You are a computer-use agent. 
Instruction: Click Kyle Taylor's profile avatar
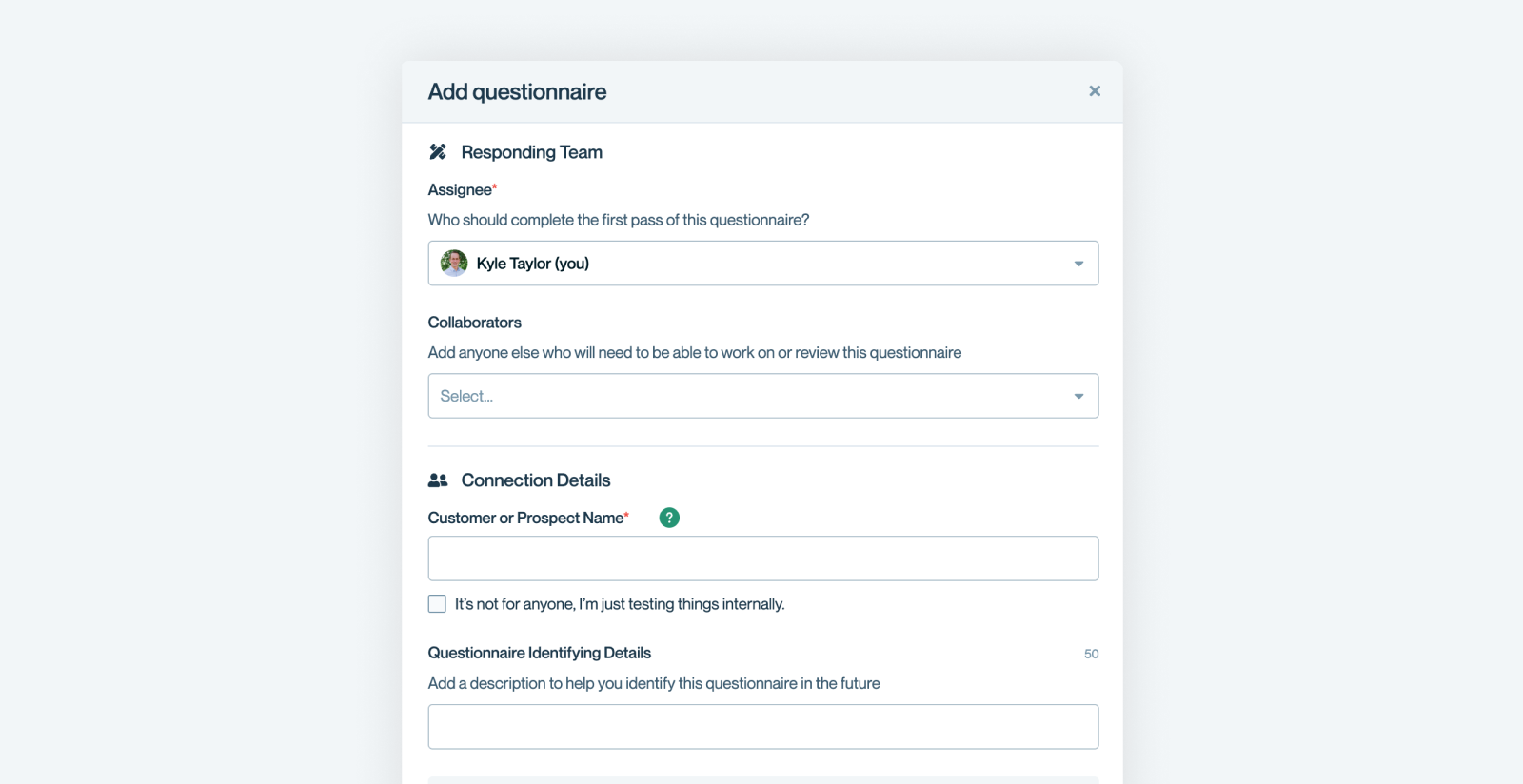coord(454,263)
